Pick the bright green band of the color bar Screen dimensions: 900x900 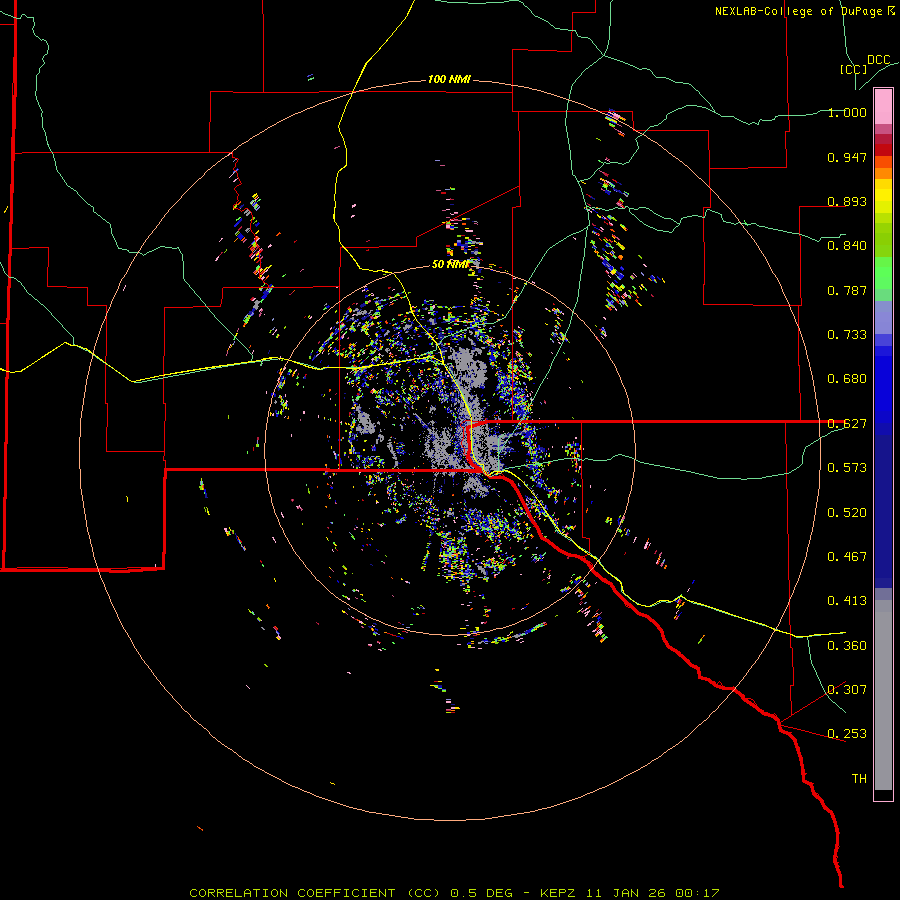click(x=883, y=273)
